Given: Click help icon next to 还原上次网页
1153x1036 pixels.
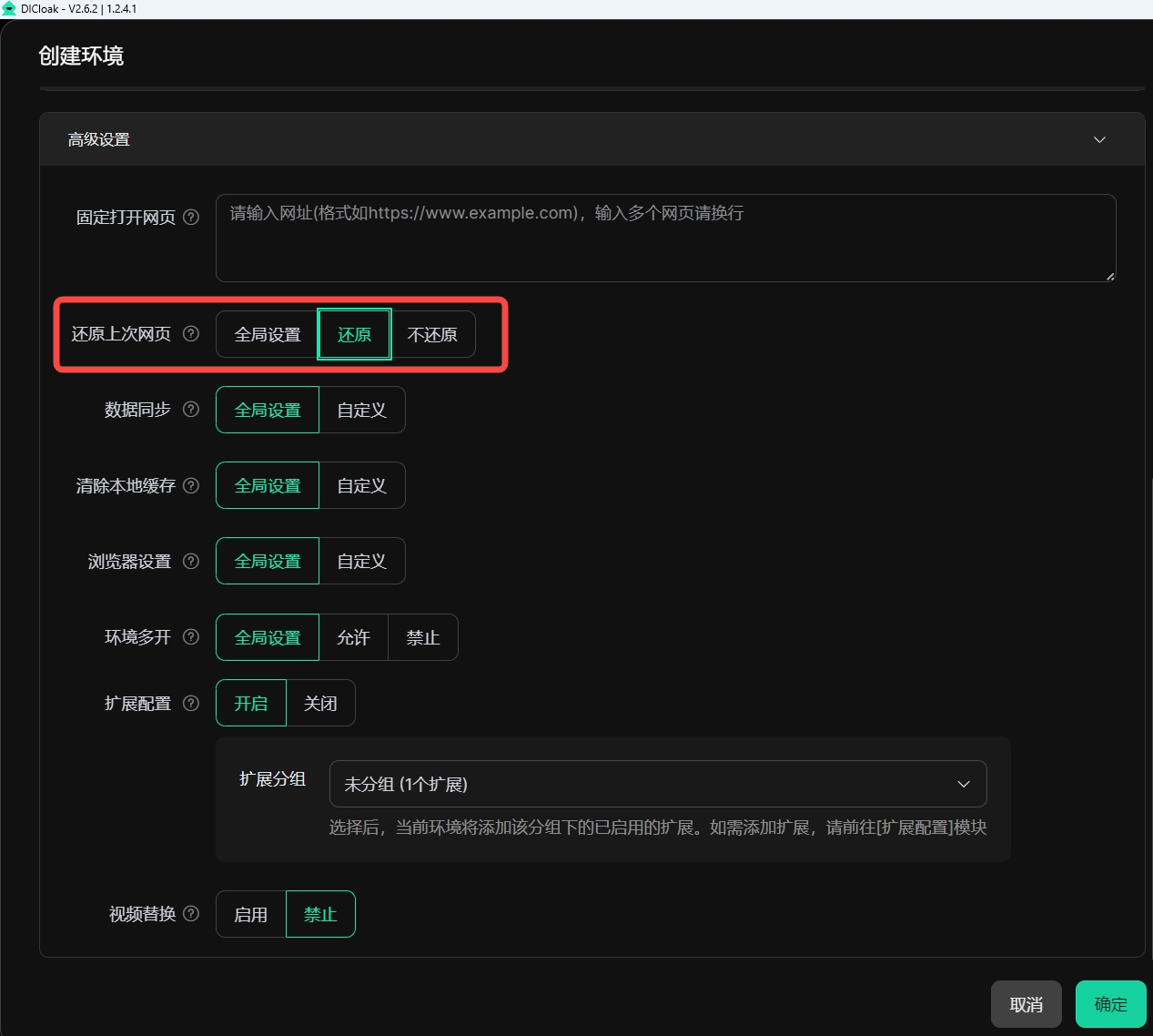Looking at the screenshot, I should [191, 334].
